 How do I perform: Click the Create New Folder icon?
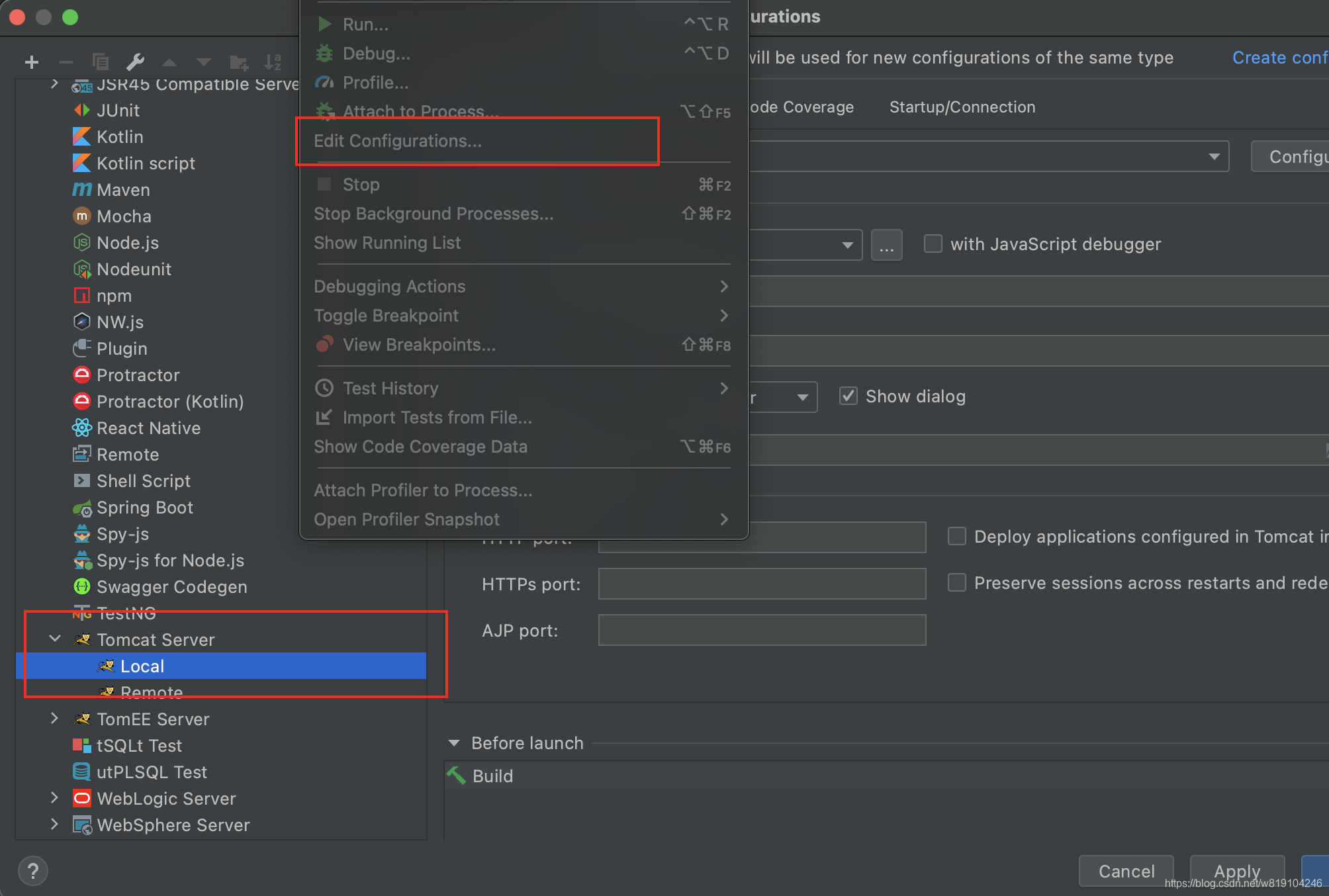[x=239, y=62]
